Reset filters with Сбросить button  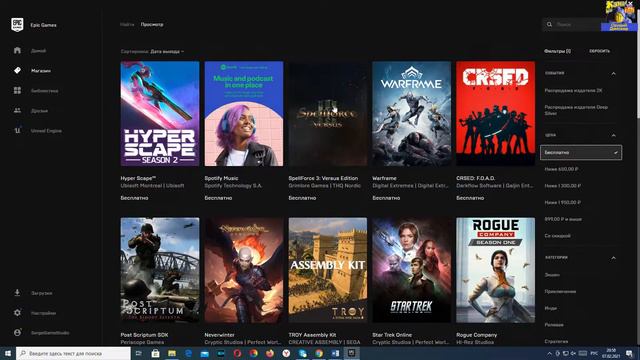(x=599, y=51)
